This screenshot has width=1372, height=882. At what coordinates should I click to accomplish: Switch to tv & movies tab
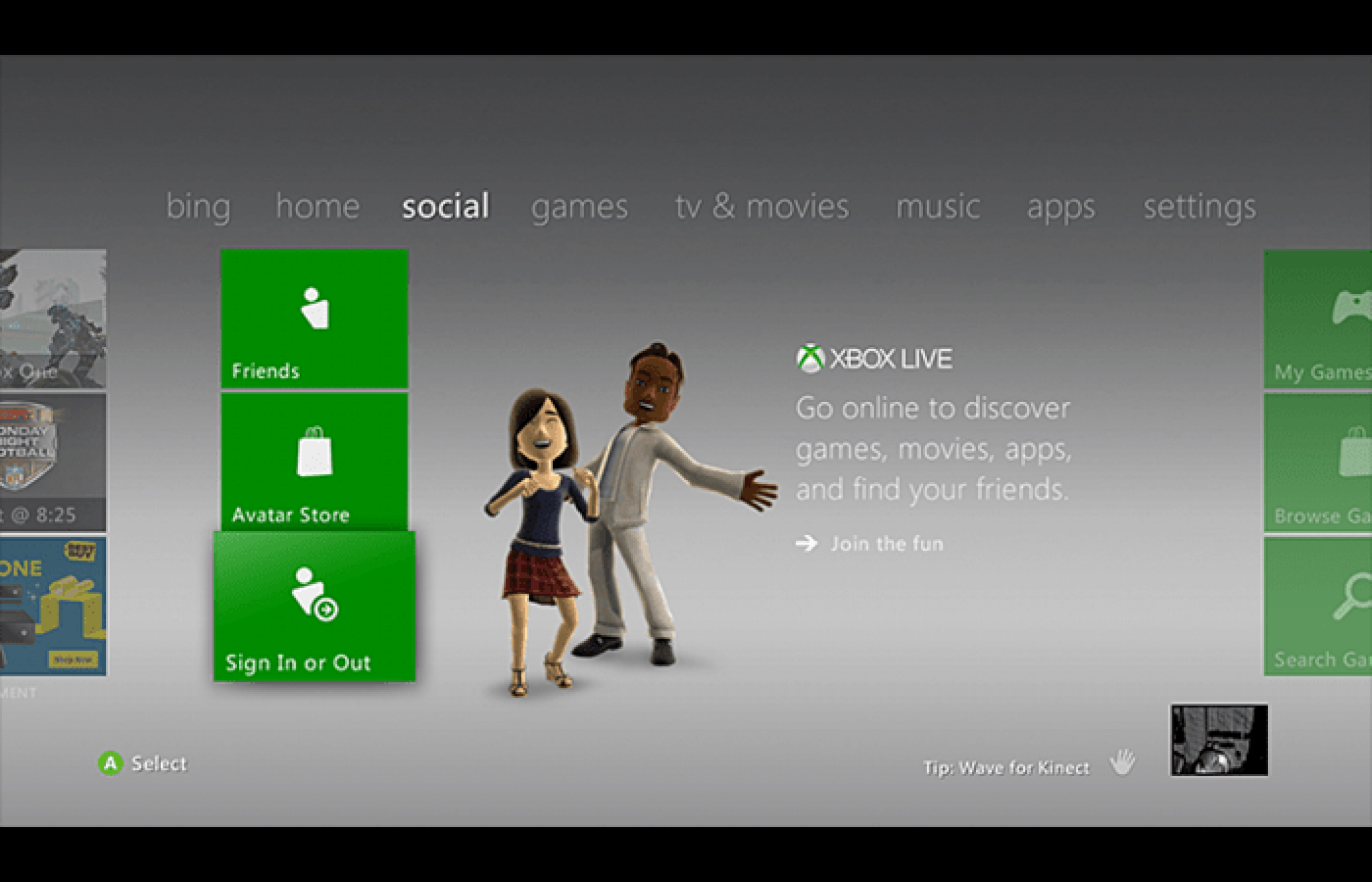pos(762,206)
